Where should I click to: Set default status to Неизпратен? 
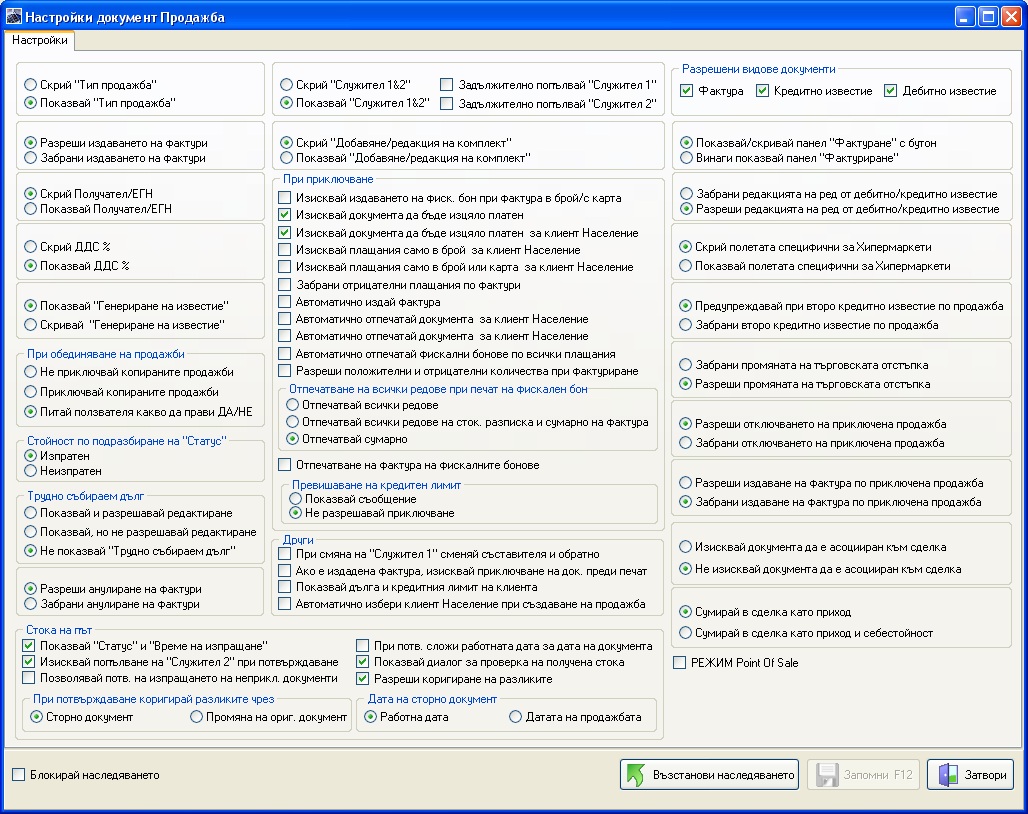point(30,471)
